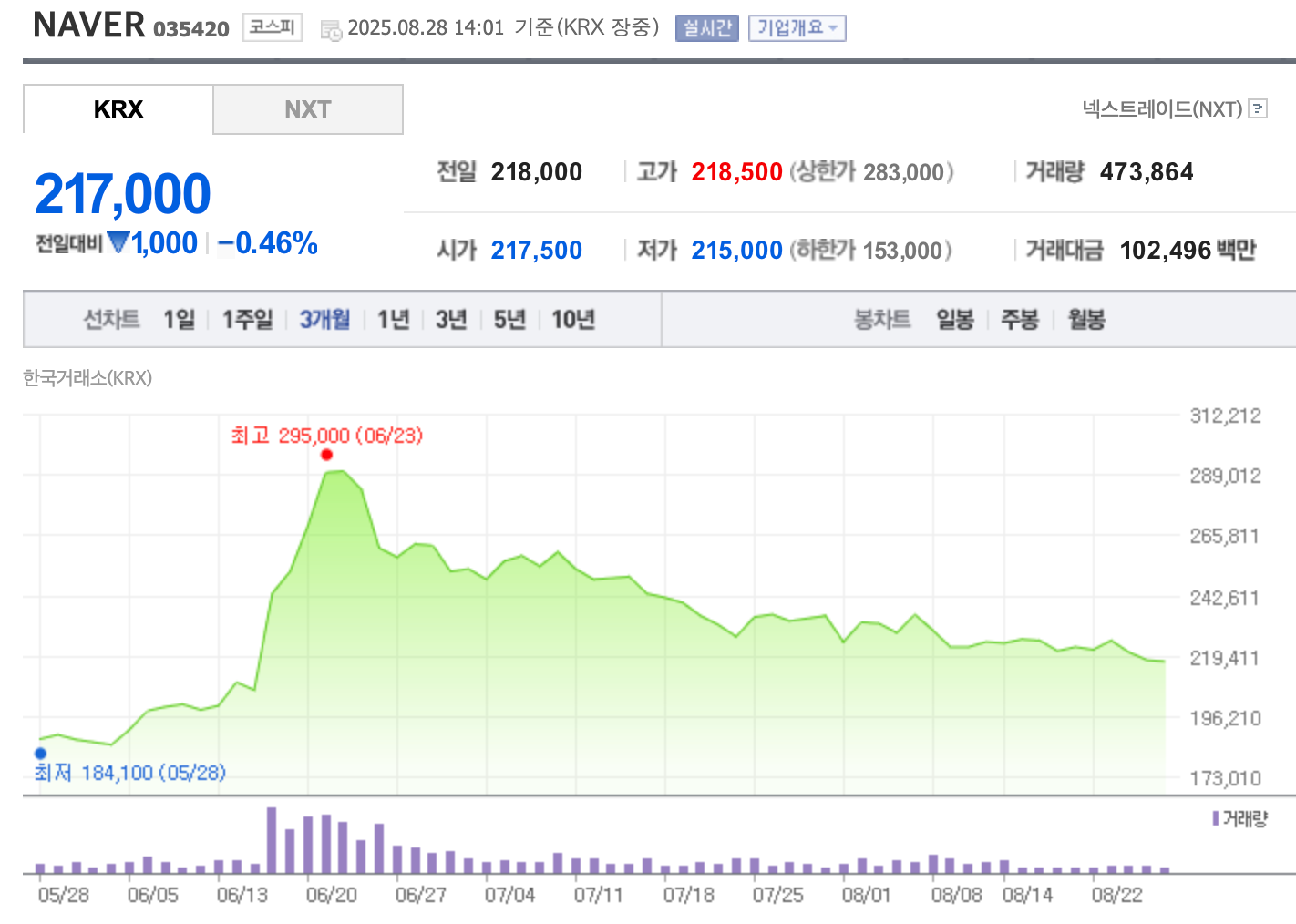Select the 주봉 weekly candle option

click(1019, 319)
